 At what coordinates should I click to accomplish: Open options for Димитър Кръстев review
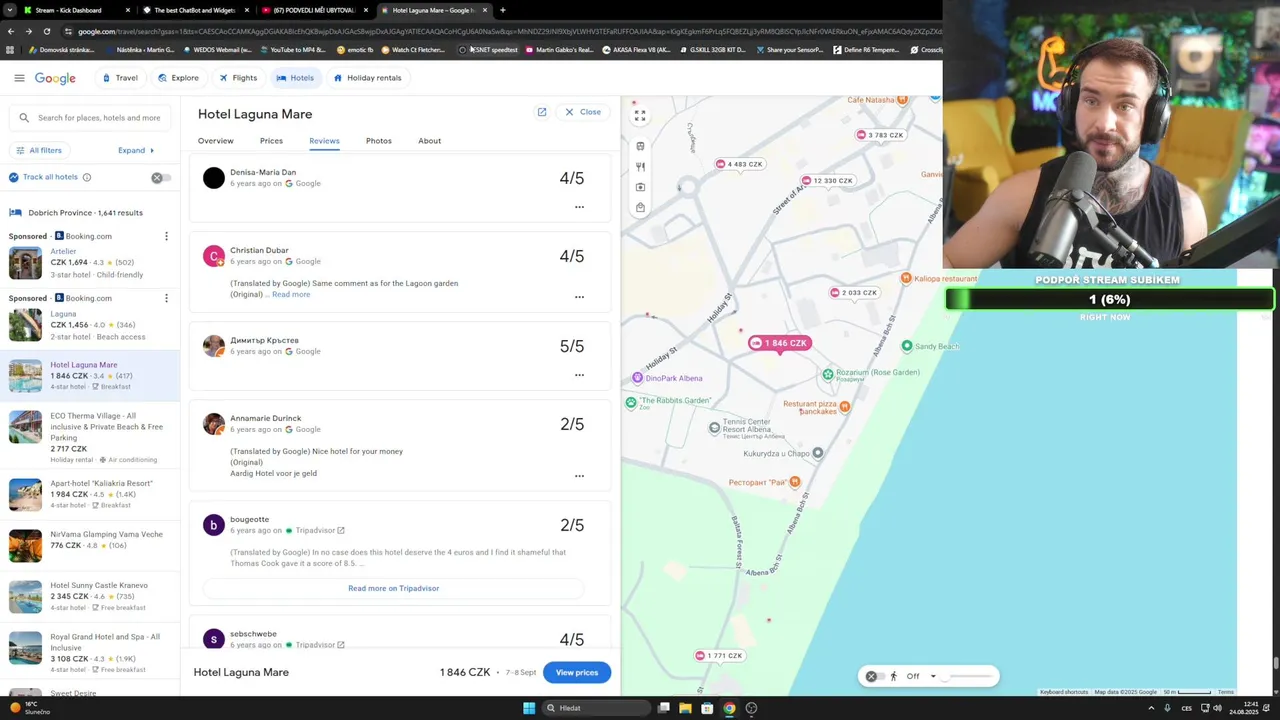point(579,375)
